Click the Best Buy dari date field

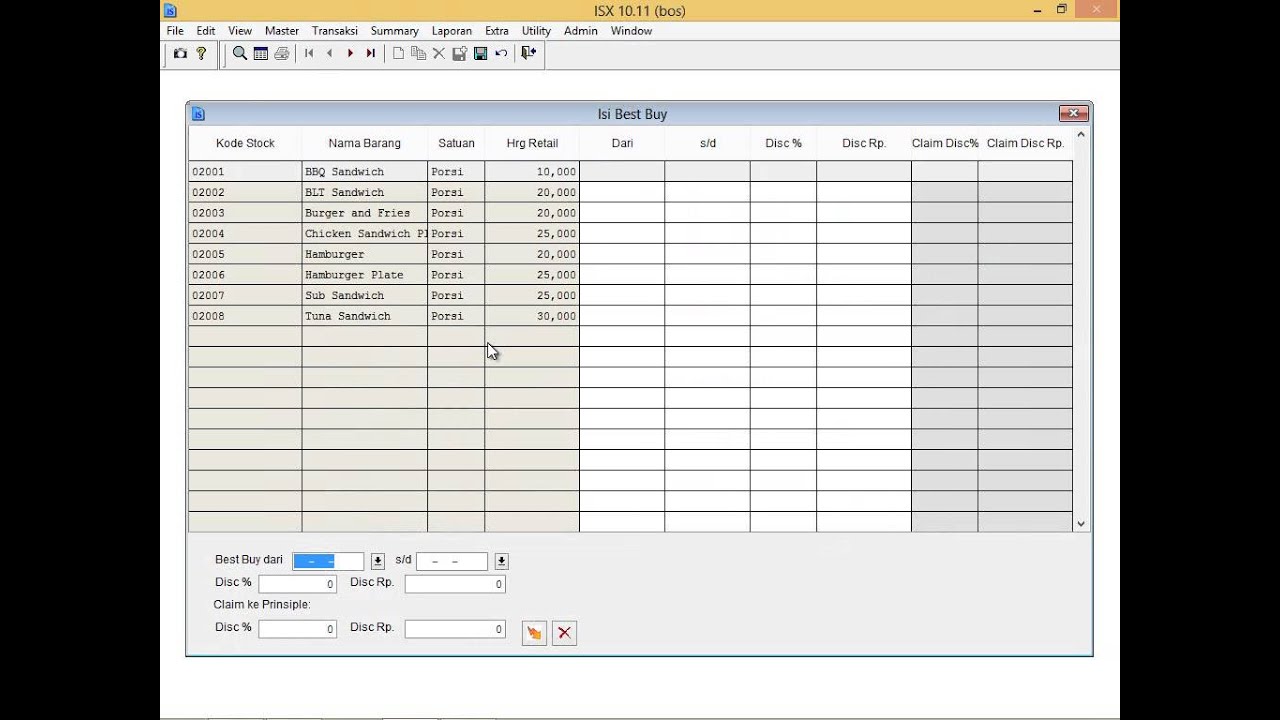(x=328, y=561)
